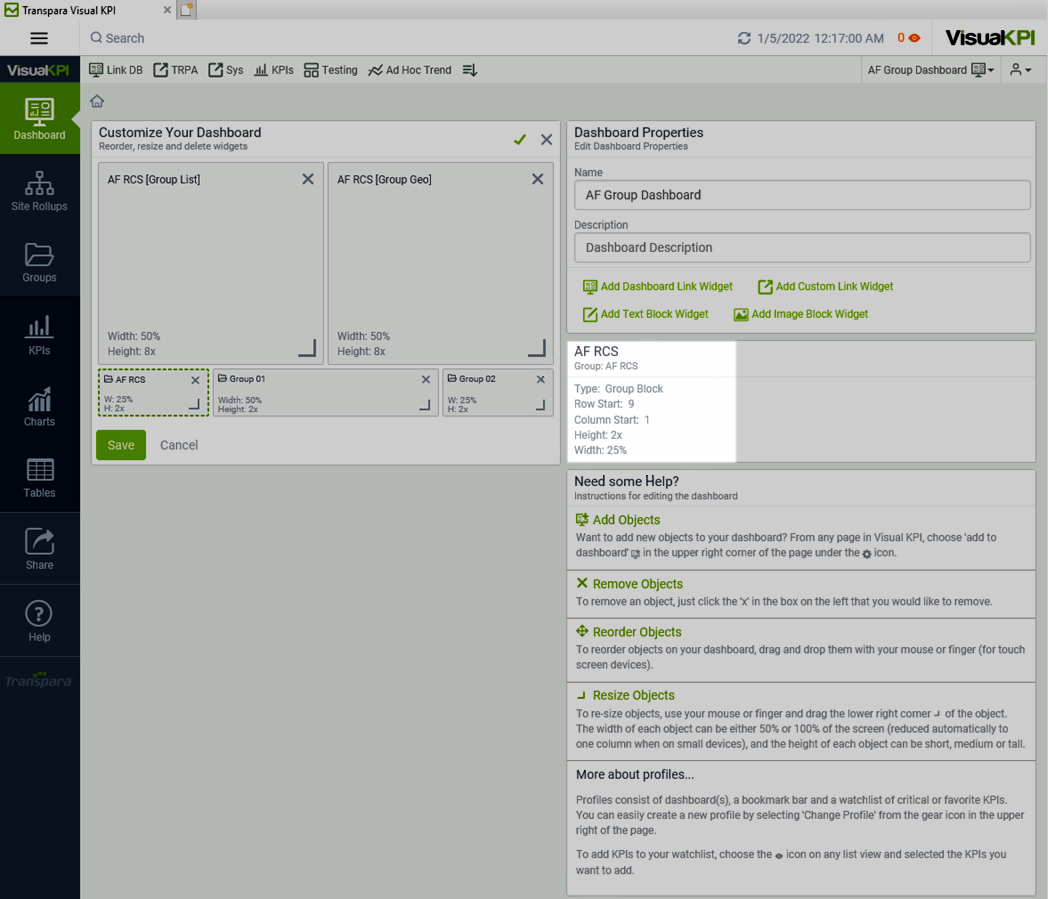Click the refresh icon beside the date
1048x899 pixels.
click(743, 38)
